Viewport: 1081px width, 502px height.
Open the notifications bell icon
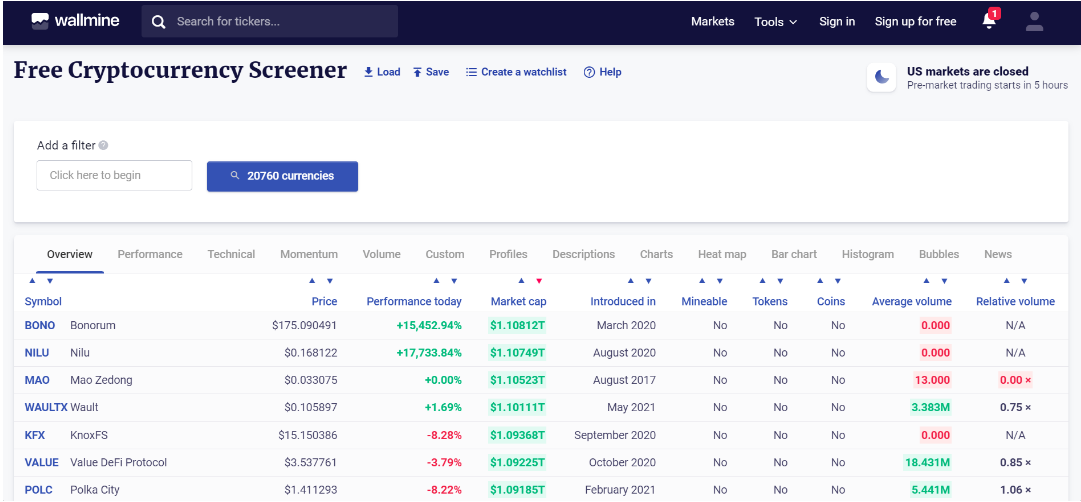coord(989,21)
